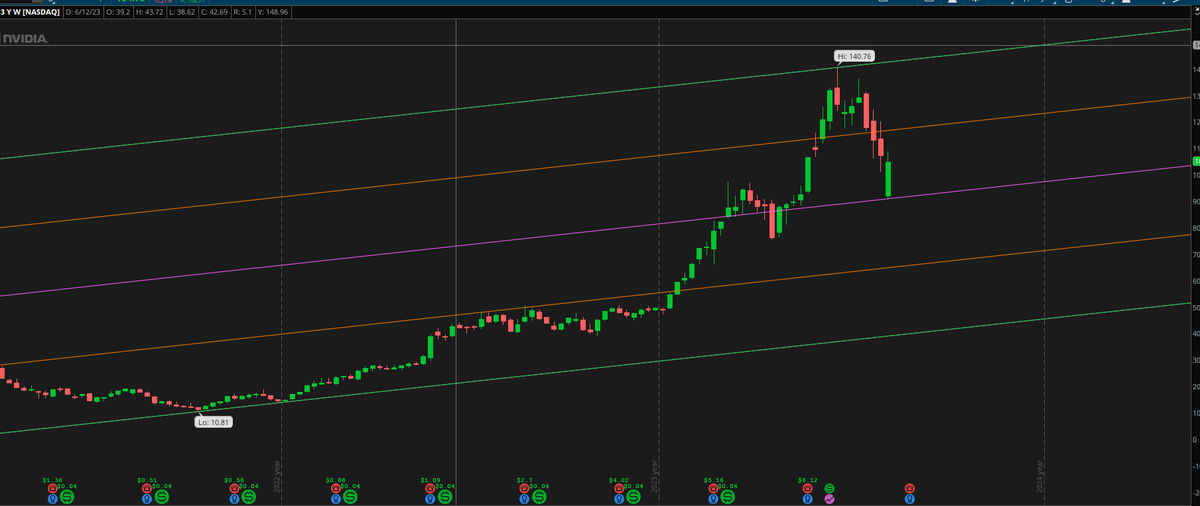Select the blue earnings icon below $4.02

619,498
